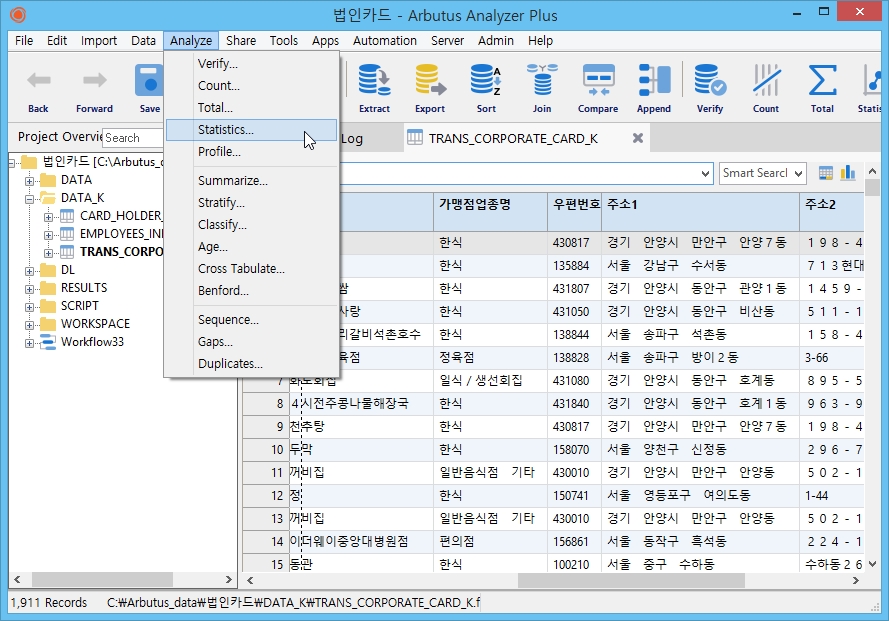Choose Profile... from Analyze menu
Screen dimensions: 889x621
(x=251, y=152)
